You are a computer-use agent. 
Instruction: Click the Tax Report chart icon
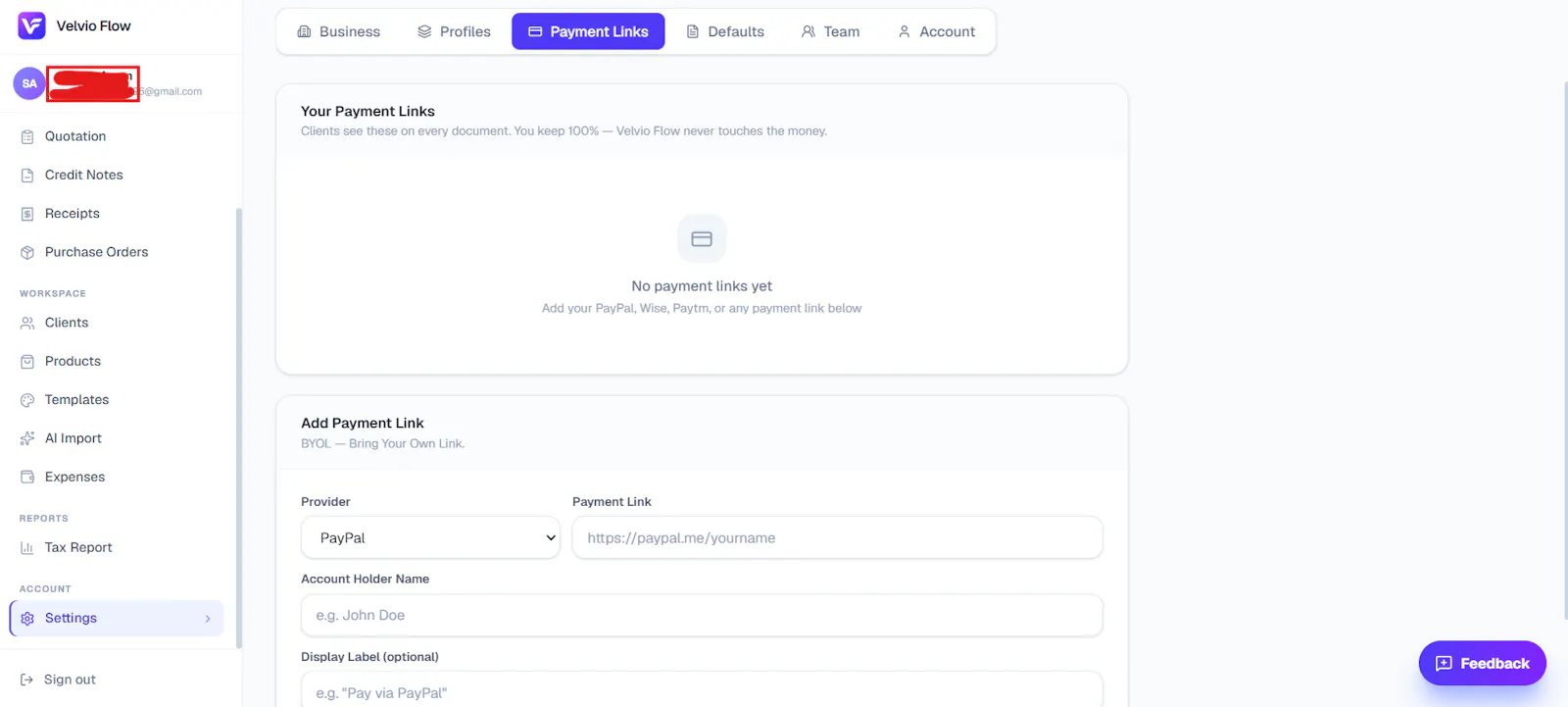tap(27, 547)
